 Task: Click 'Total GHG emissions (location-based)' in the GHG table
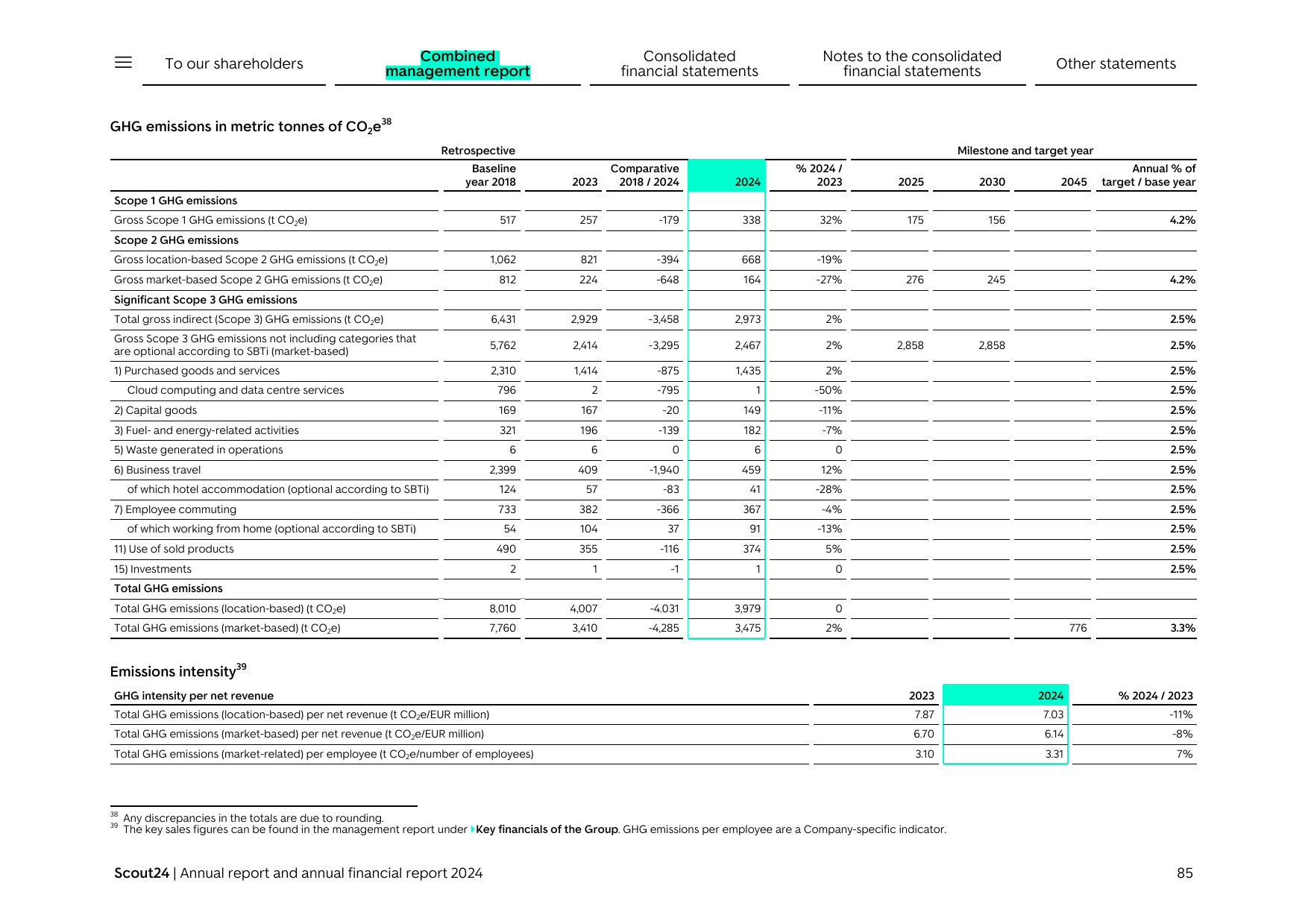(230, 609)
